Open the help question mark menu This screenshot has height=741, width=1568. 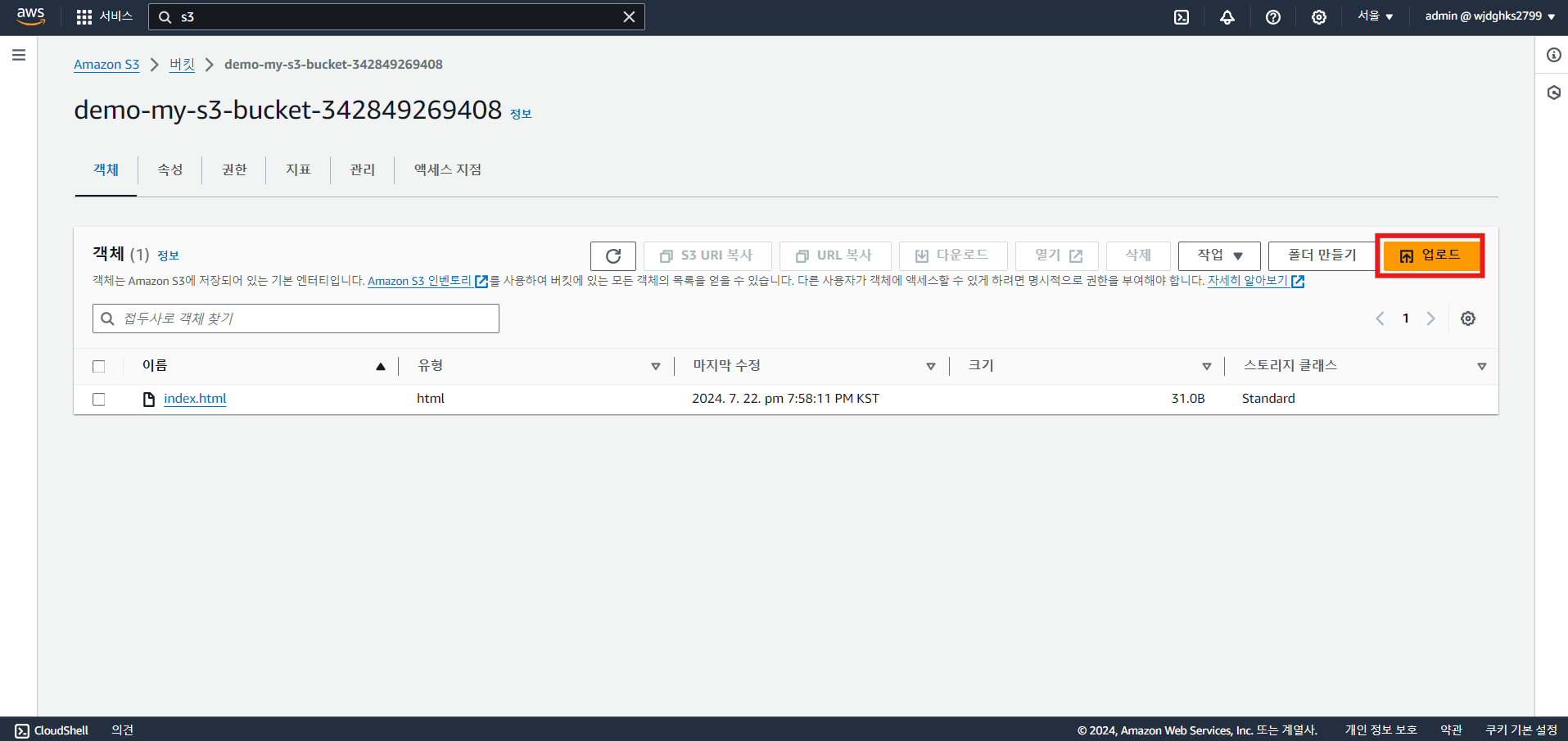pos(1273,17)
